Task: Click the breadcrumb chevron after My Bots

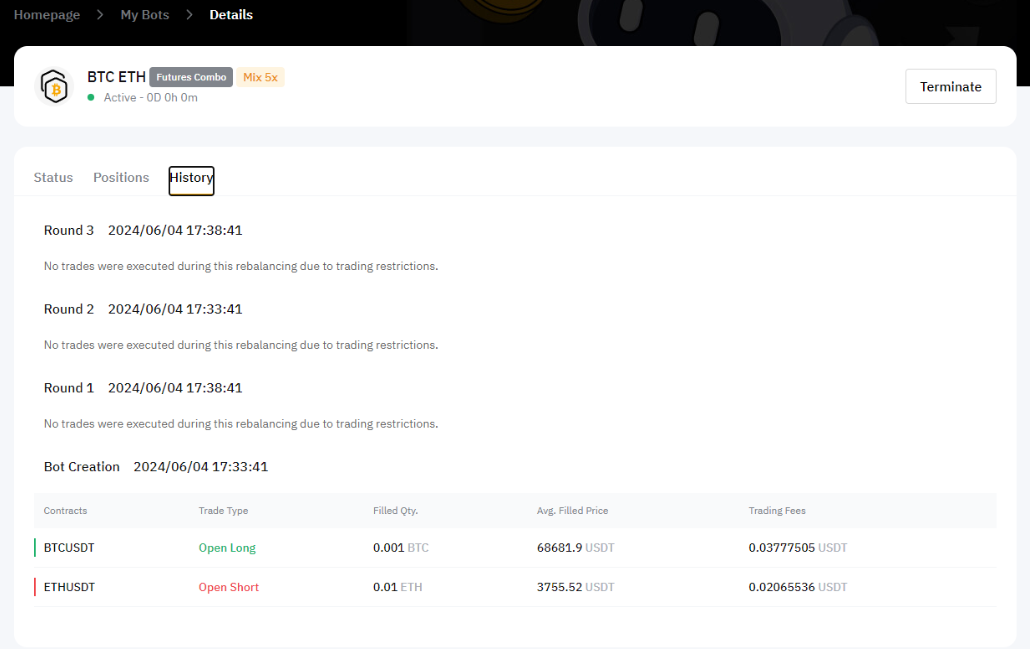Action: coord(189,15)
